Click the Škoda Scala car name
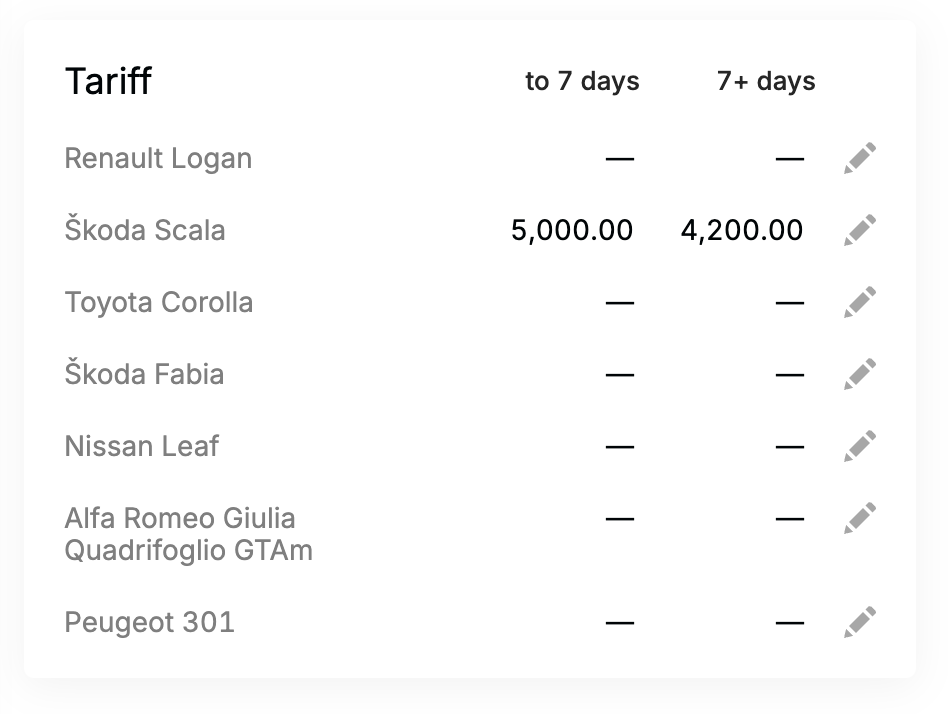 tap(145, 230)
